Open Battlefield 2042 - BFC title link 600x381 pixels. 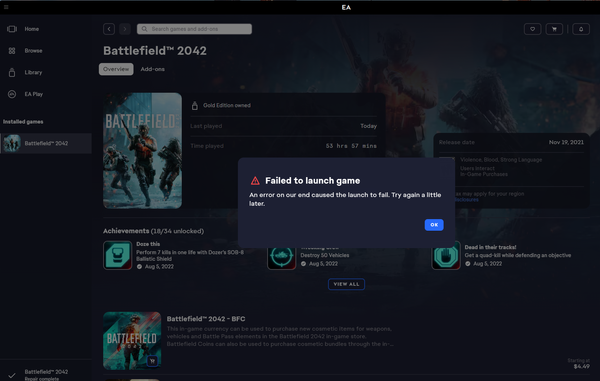[x=206, y=319]
